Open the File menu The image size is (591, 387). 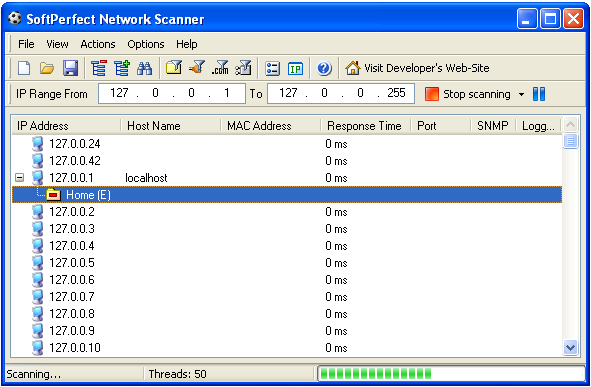coord(26,44)
